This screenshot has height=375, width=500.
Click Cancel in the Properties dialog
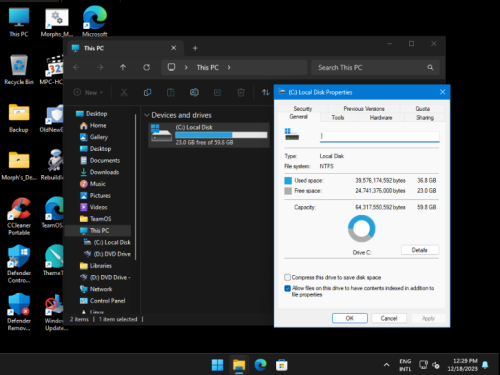coord(389,318)
